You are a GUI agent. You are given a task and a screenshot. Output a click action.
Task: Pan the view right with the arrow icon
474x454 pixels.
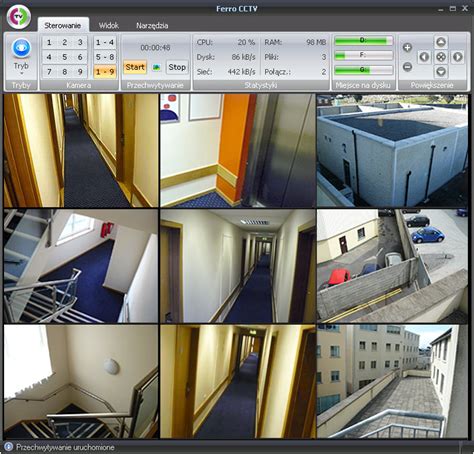click(458, 57)
